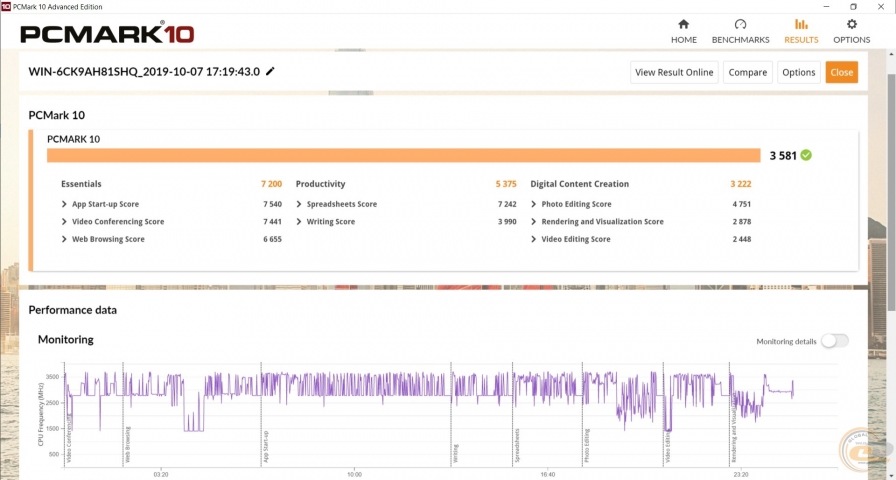Expand Writing Score details
The height and width of the screenshot is (480, 896).
pyautogui.click(x=299, y=222)
